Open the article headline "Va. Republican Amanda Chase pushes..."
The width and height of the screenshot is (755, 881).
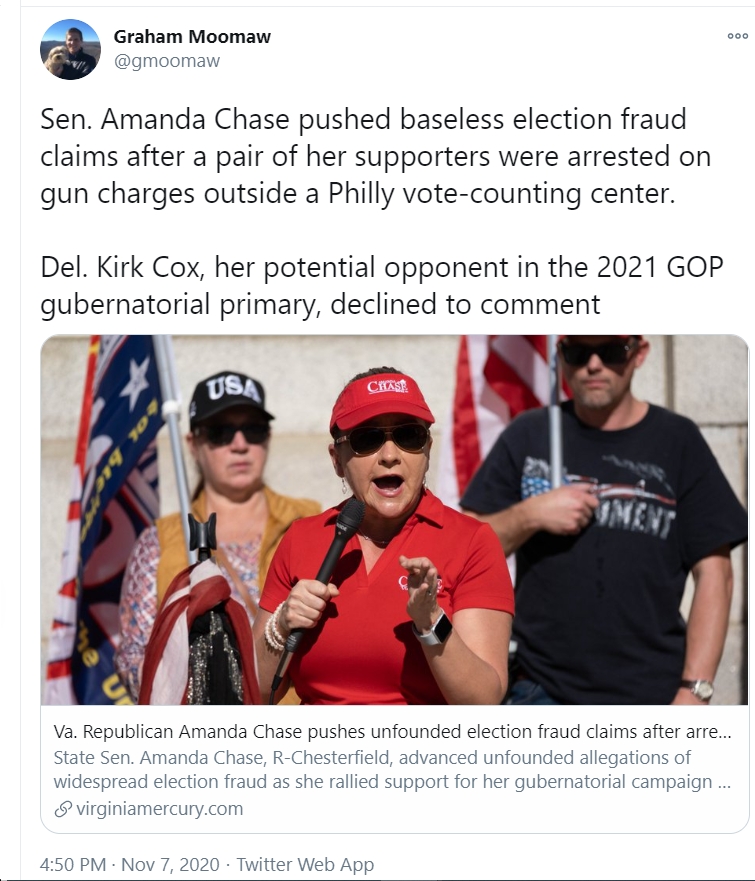click(392, 732)
